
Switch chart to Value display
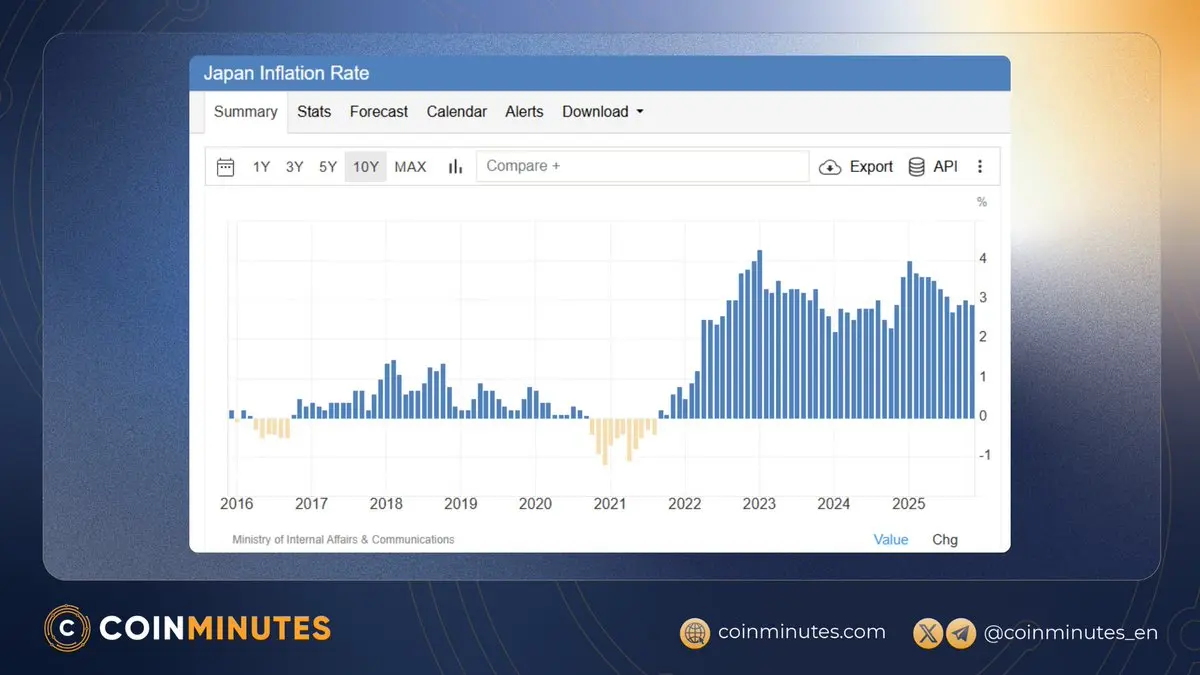(891, 539)
